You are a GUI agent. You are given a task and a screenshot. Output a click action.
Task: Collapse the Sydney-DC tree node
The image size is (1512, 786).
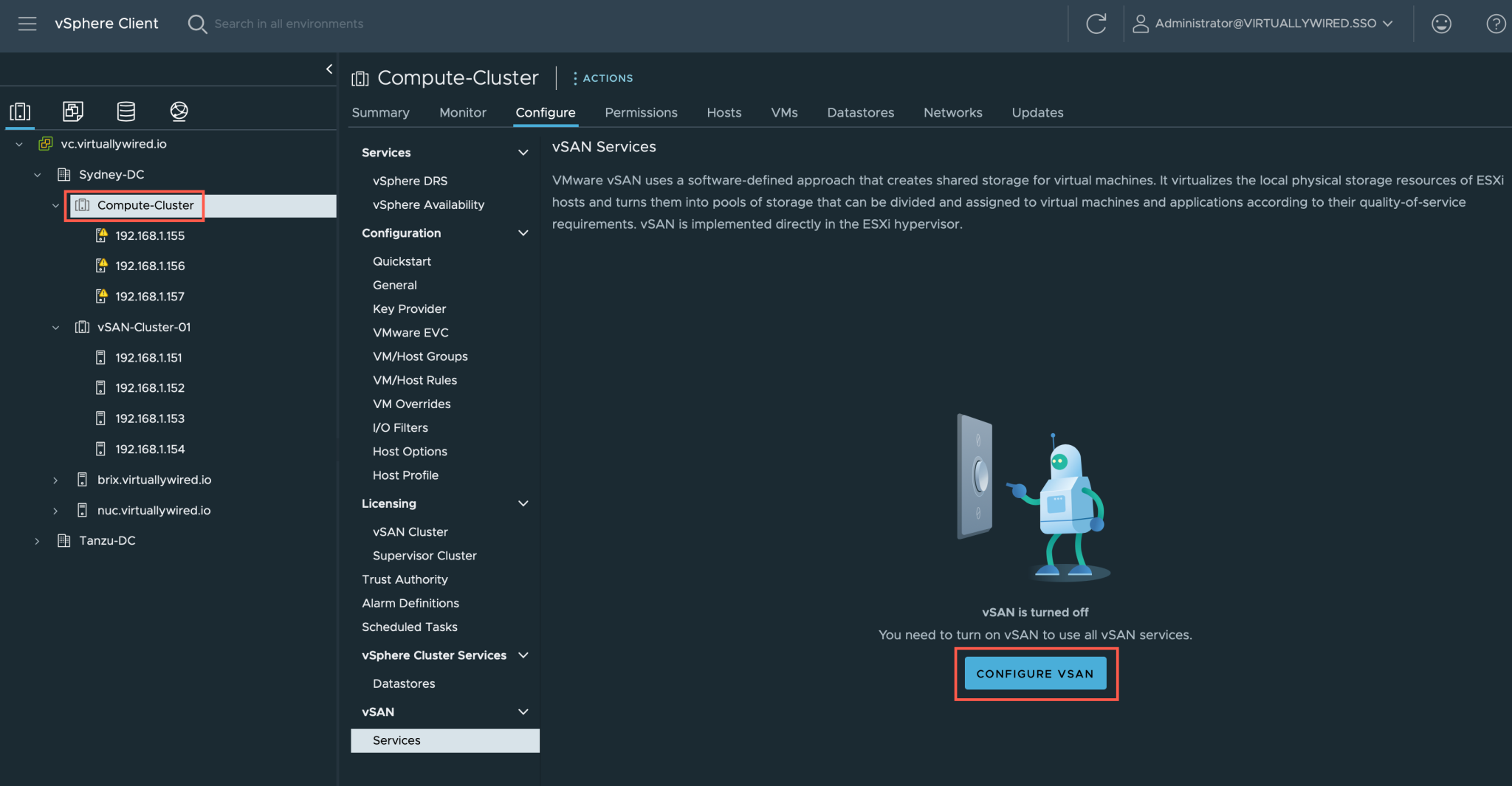click(38, 175)
